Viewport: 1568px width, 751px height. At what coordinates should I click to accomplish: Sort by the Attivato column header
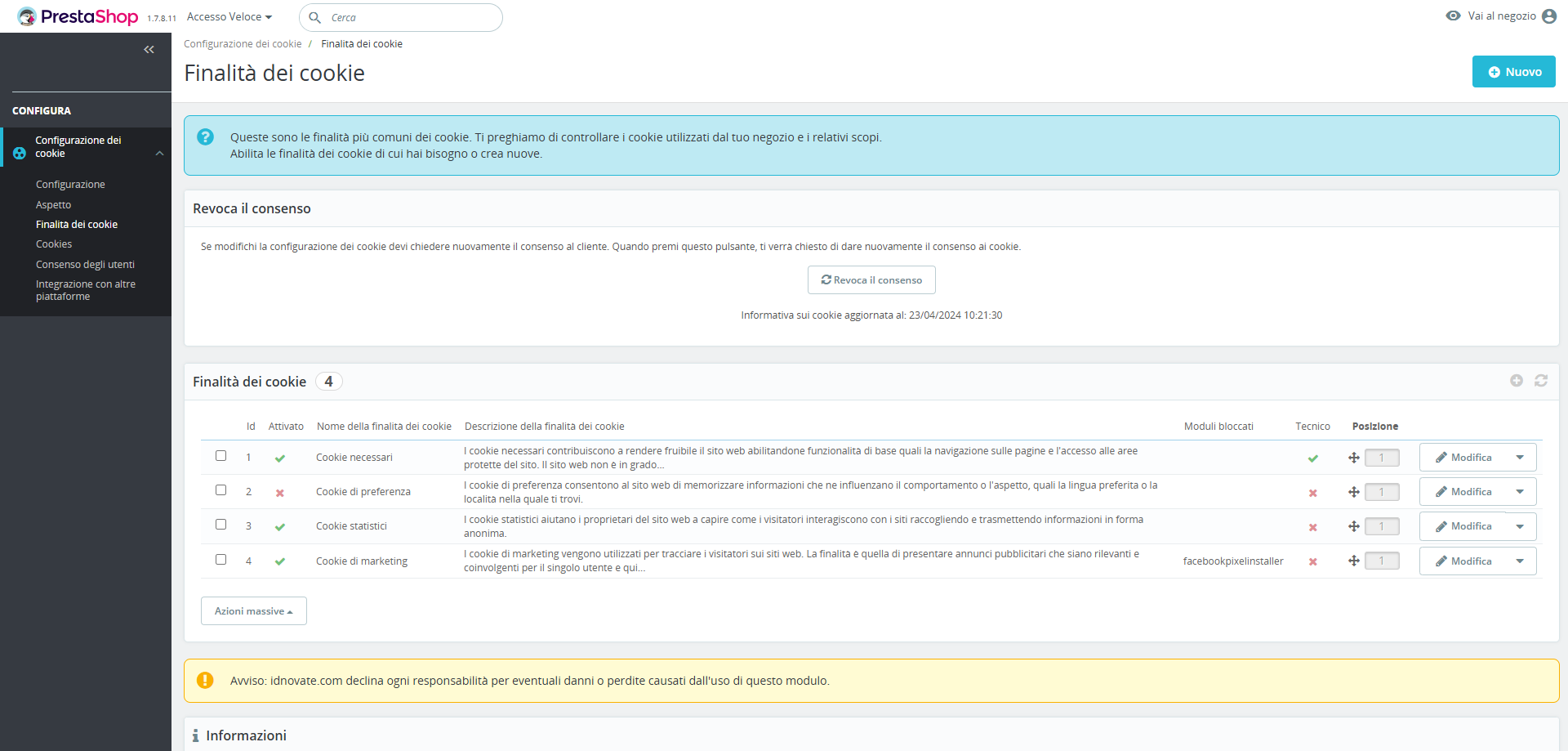(x=286, y=427)
